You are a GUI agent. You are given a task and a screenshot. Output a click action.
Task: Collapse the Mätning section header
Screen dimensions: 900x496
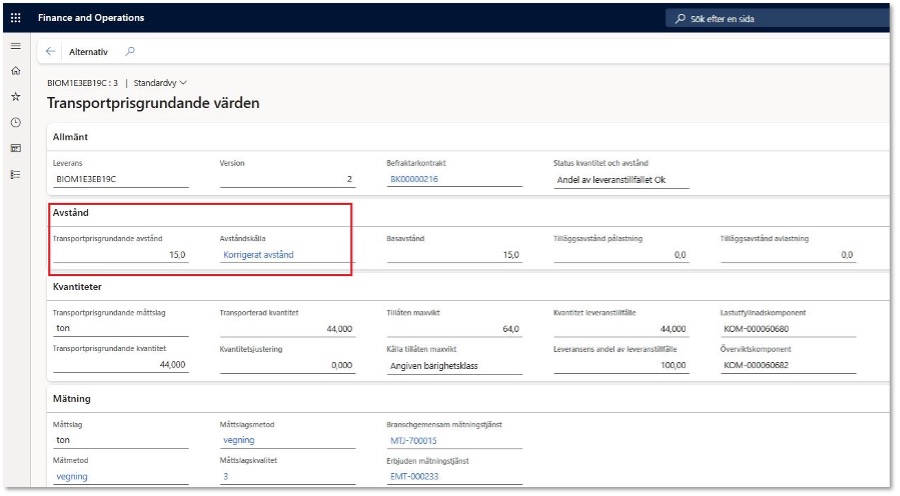[x=72, y=398]
